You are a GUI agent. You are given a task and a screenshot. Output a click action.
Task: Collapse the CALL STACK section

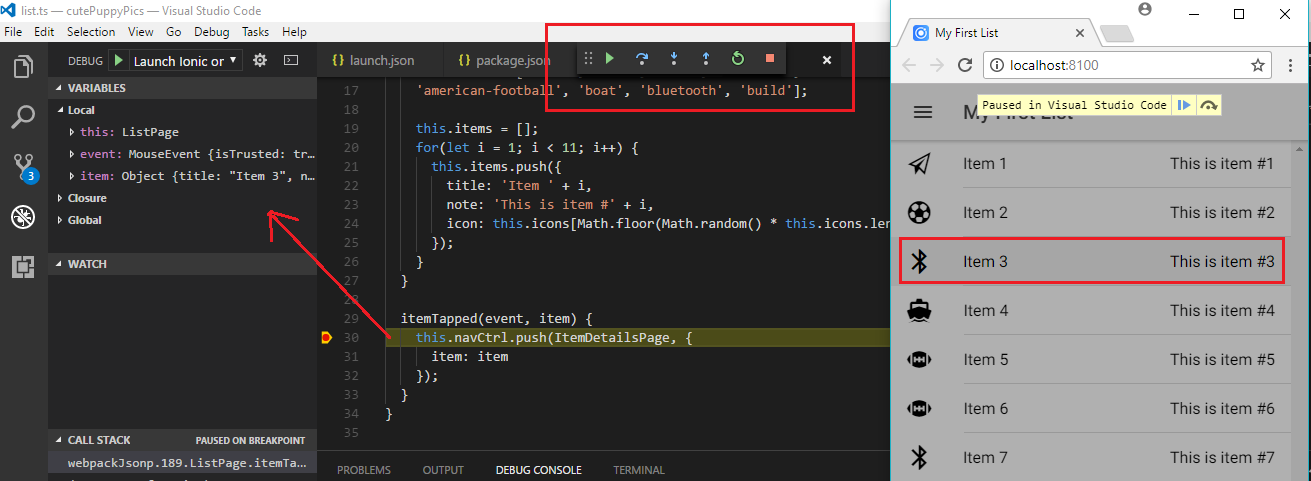[182, 440]
